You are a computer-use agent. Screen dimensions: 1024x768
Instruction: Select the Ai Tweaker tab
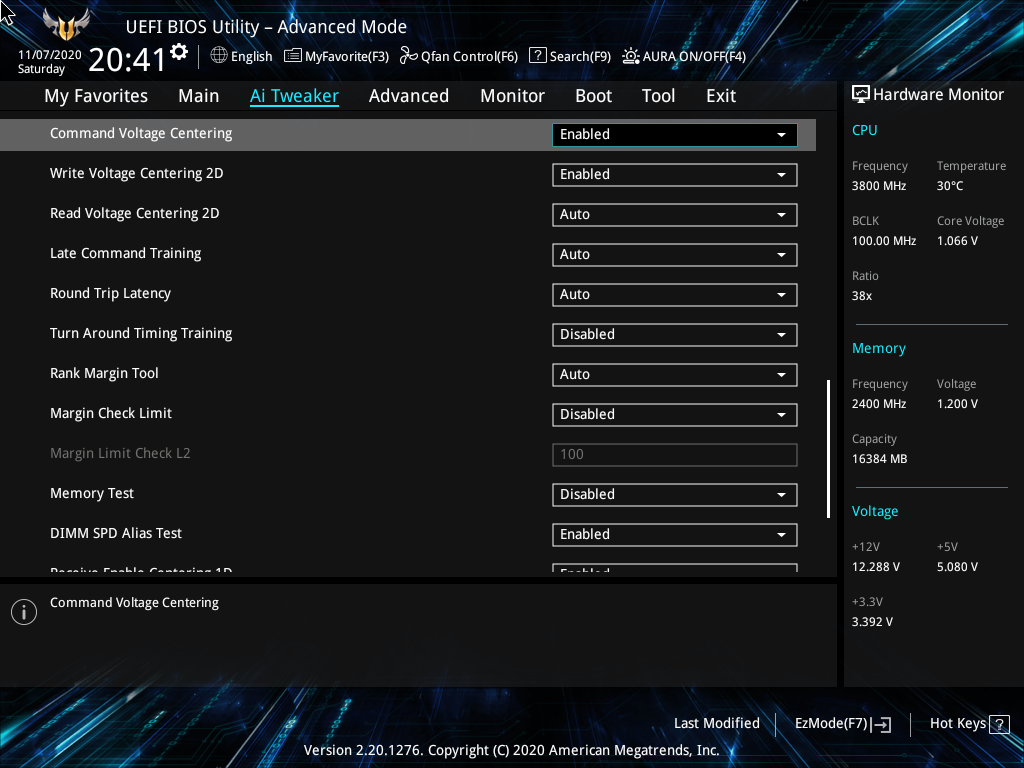pyautogui.click(x=294, y=96)
